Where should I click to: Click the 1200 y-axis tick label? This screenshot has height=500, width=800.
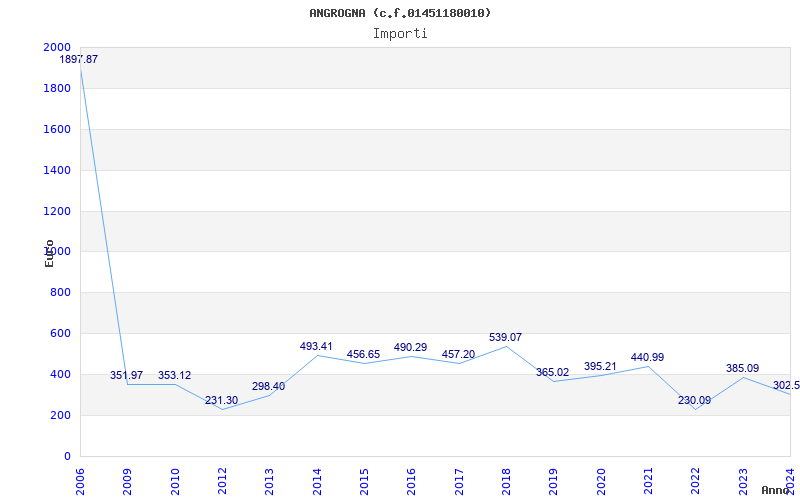tap(57, 211)
